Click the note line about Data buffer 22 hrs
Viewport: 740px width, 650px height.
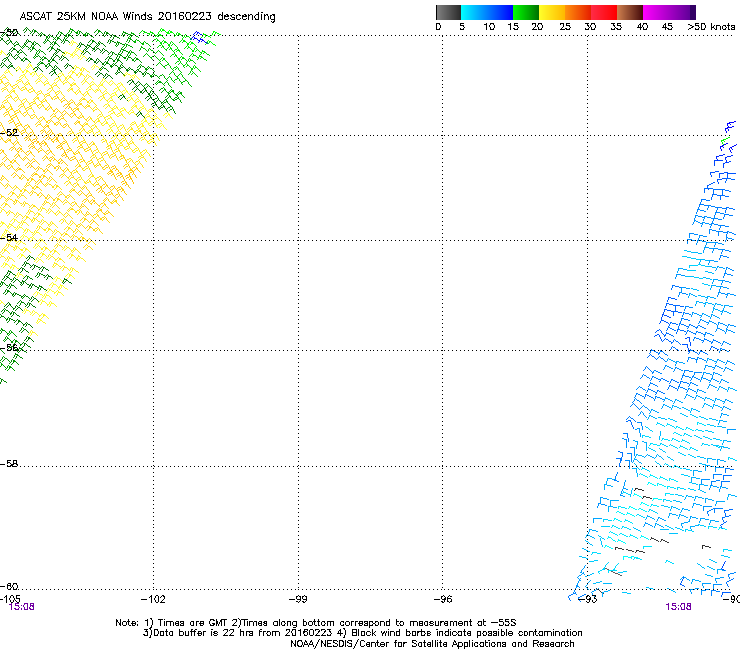coord(362,633)
